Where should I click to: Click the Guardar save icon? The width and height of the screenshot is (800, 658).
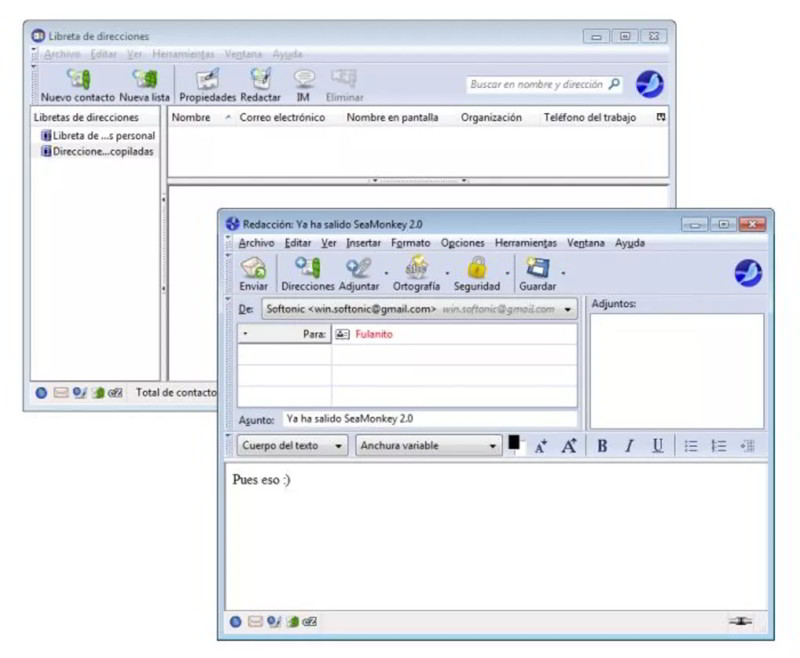tap(538, 268)
